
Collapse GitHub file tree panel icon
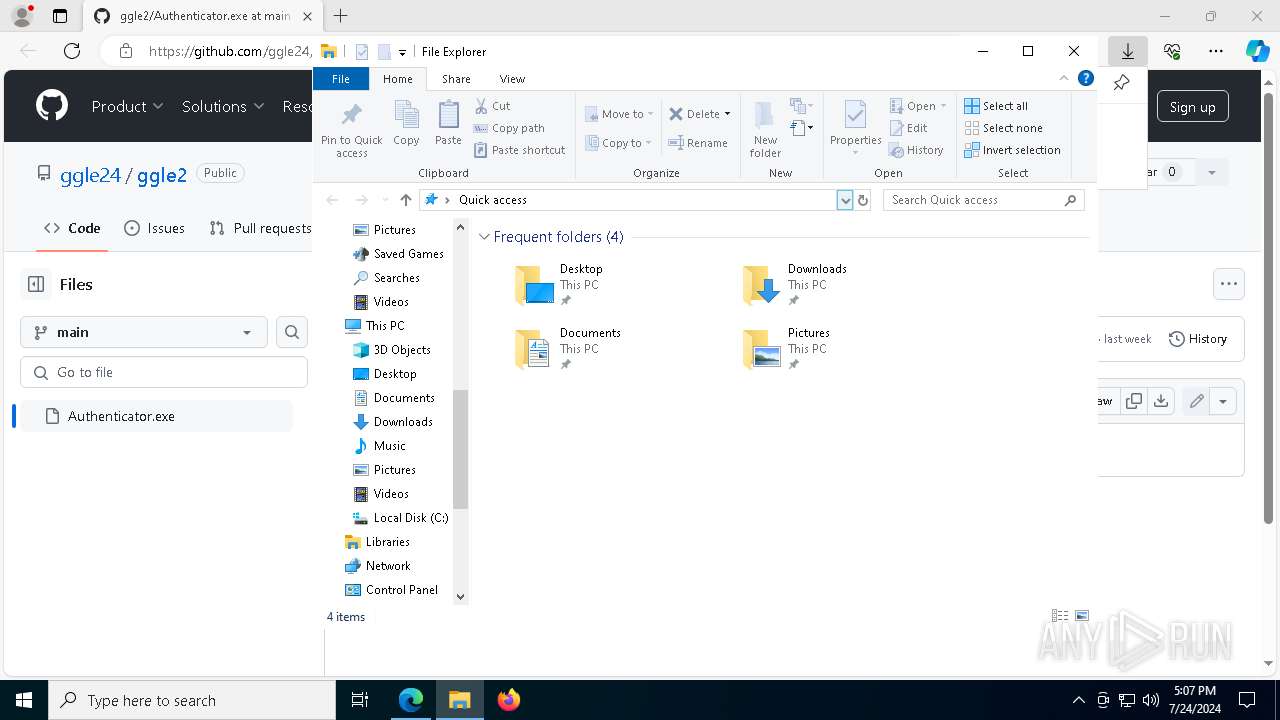coord(36,284)
